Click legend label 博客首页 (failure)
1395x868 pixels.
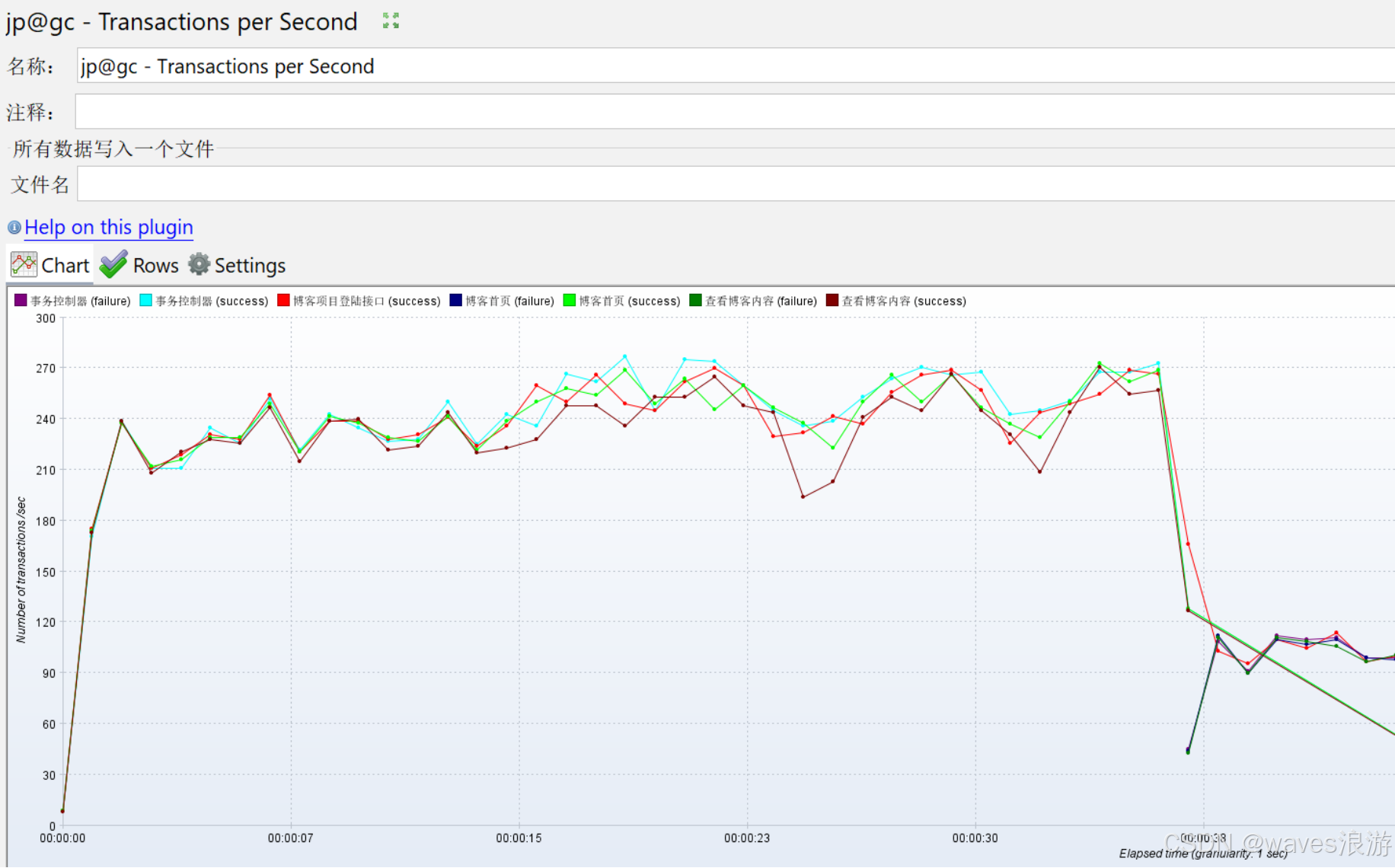(x=510, y=301)
